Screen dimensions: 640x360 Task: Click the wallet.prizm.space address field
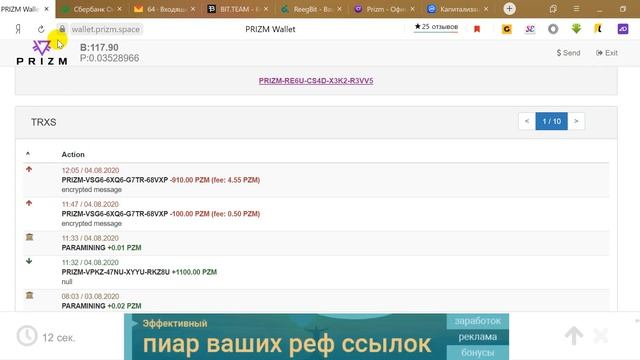click(x=106, y=29)
